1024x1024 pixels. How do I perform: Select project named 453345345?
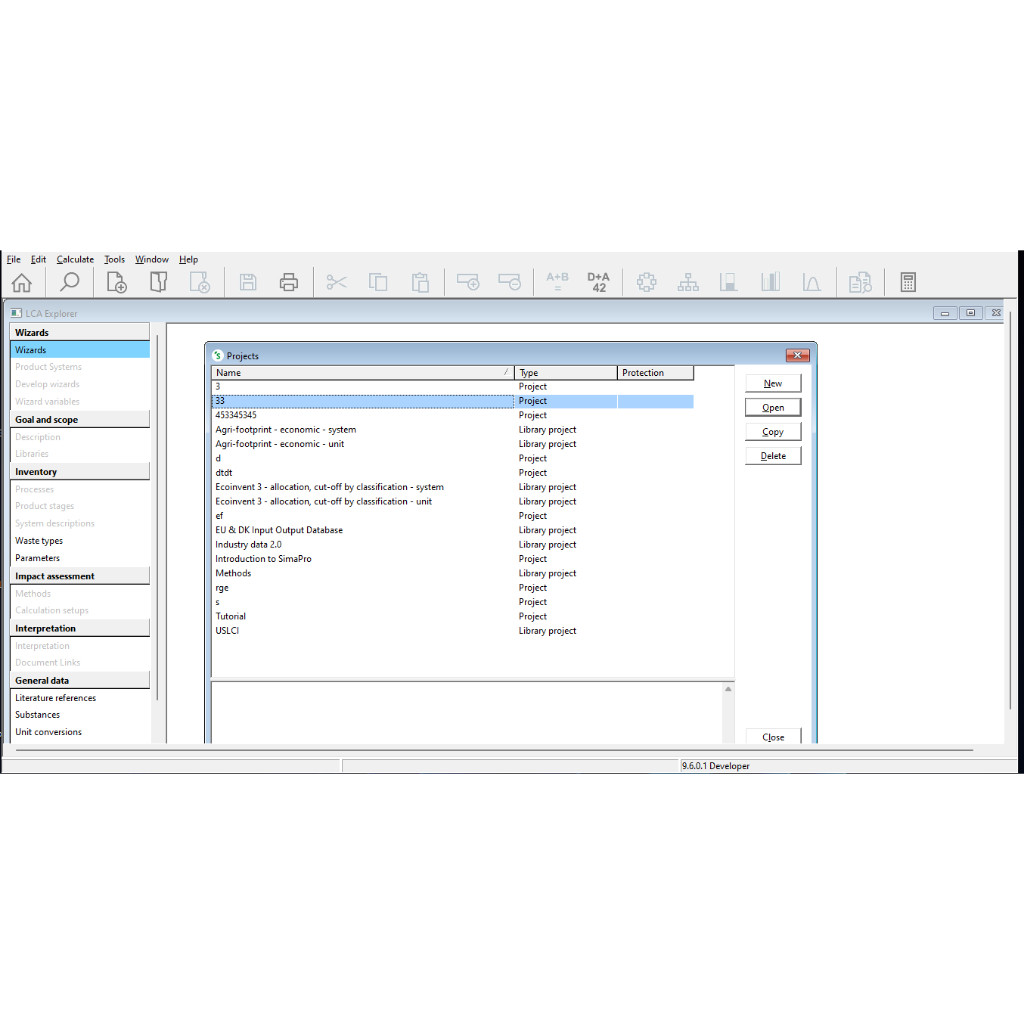(453, 415)
